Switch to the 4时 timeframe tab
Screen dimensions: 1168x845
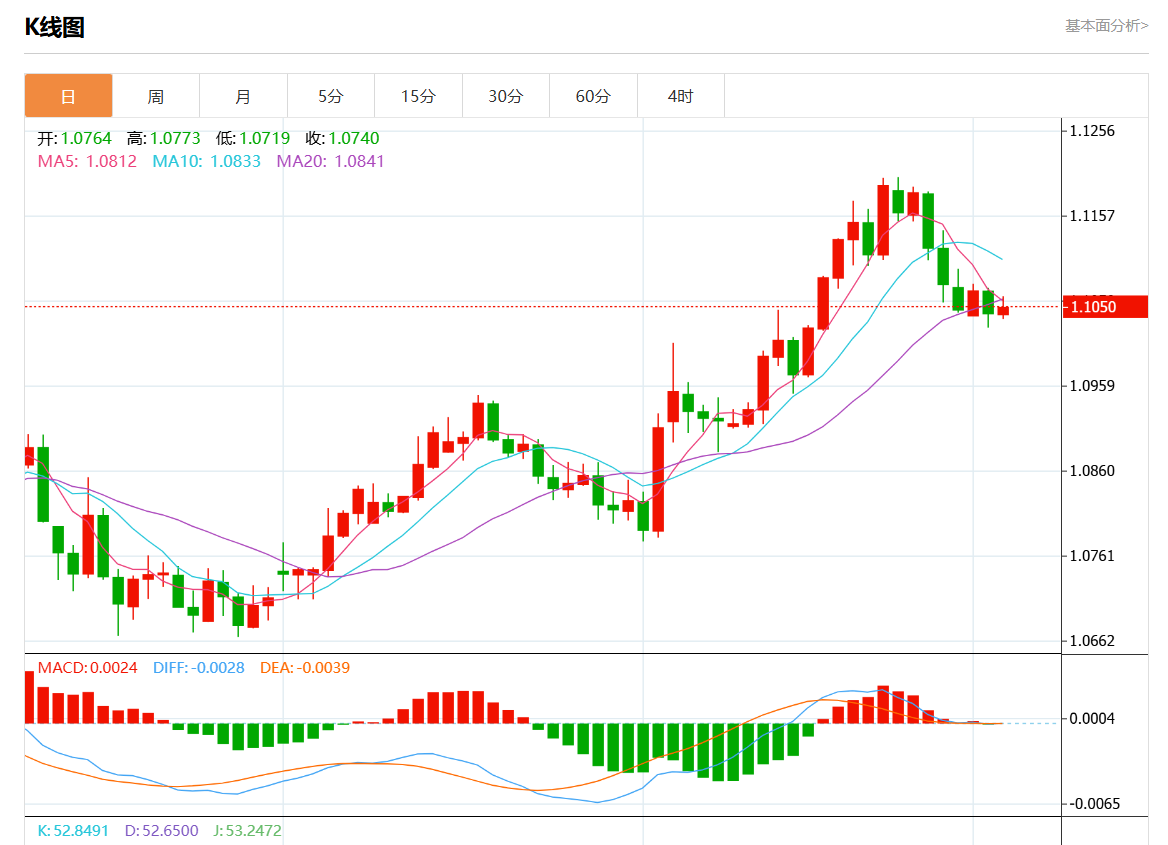680,96
